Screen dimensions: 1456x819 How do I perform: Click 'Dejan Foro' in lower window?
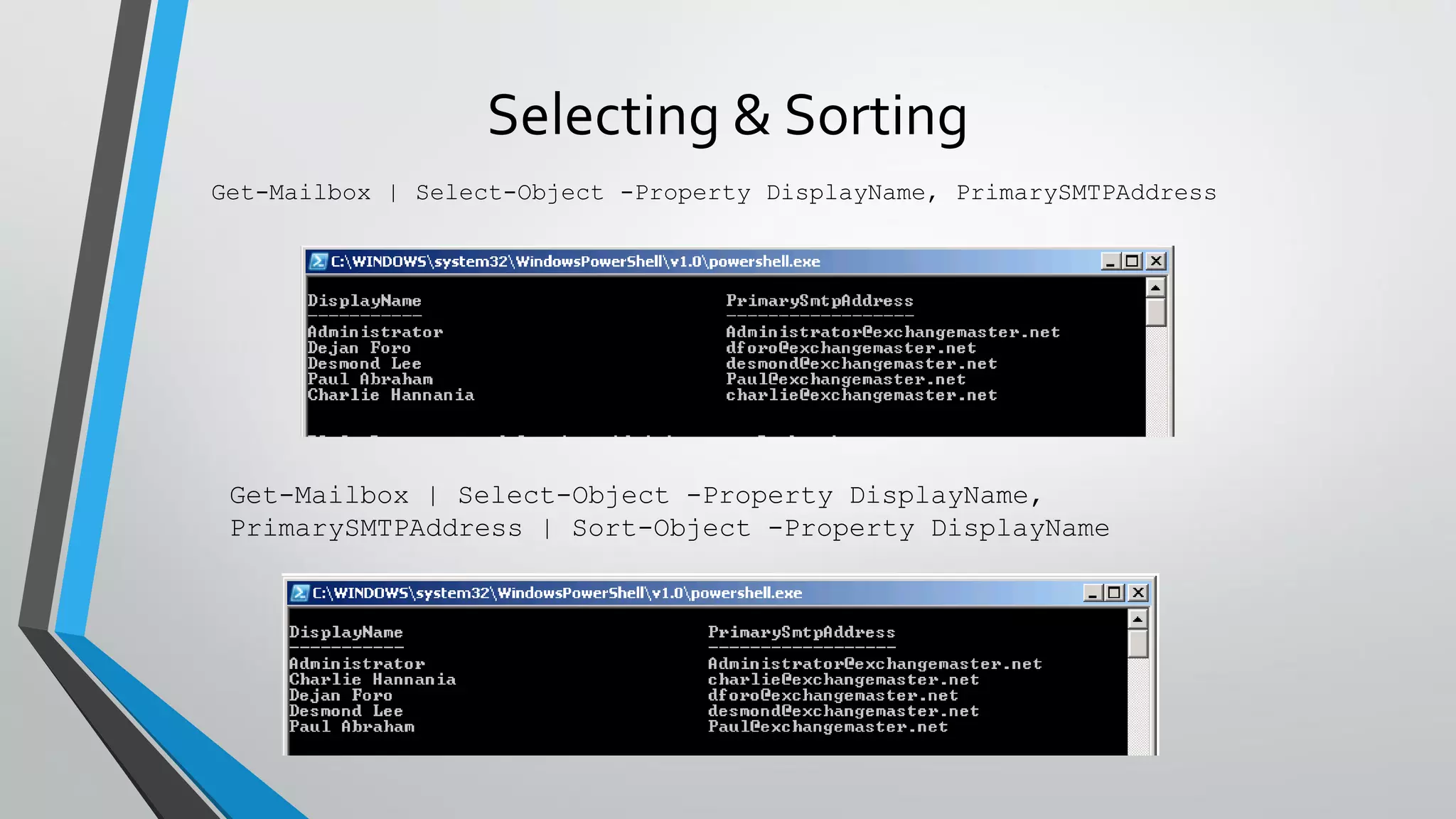click(341, 695)
